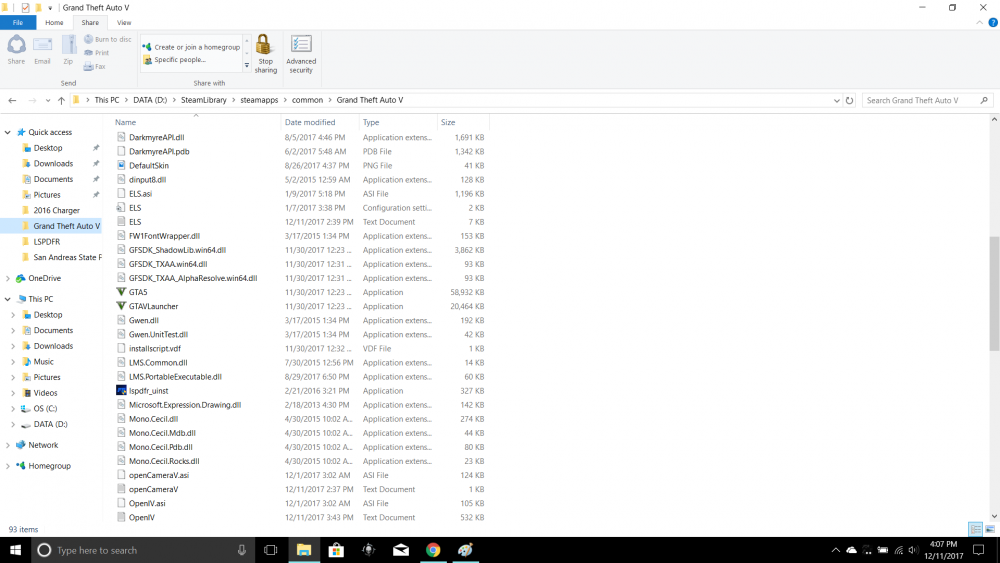Expand OS (C:) drive node
Viewport: 1000px width, 563px height.
13,409
